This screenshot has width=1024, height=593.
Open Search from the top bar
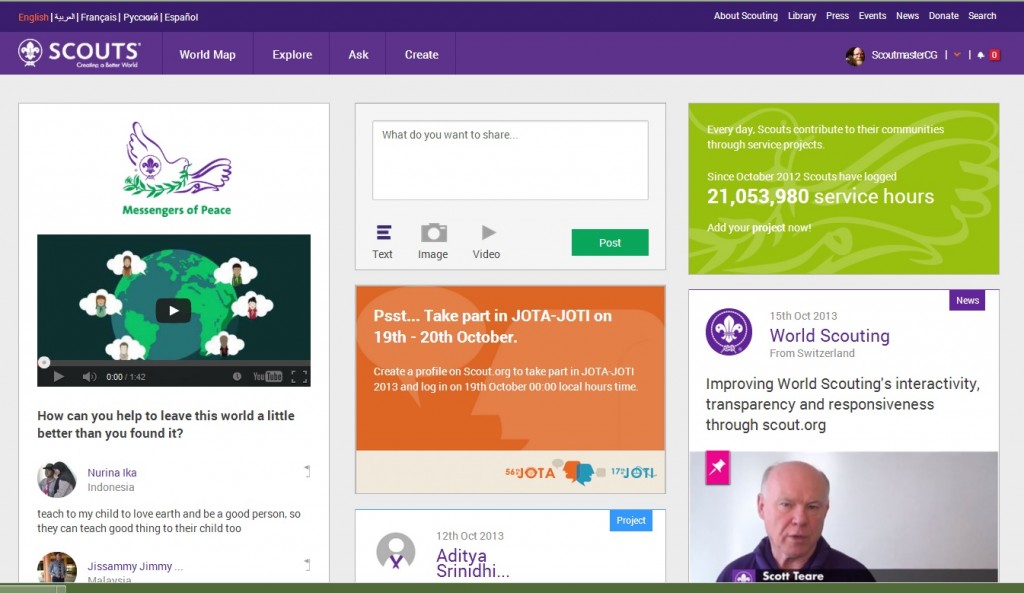(x=982, y=16)
